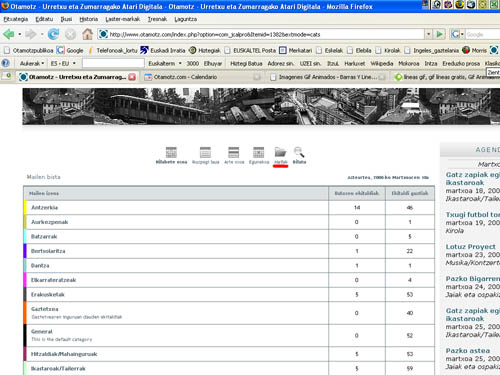
Task: Open the Otamotzpublikoa bookmark
Action: coord(29,50)
